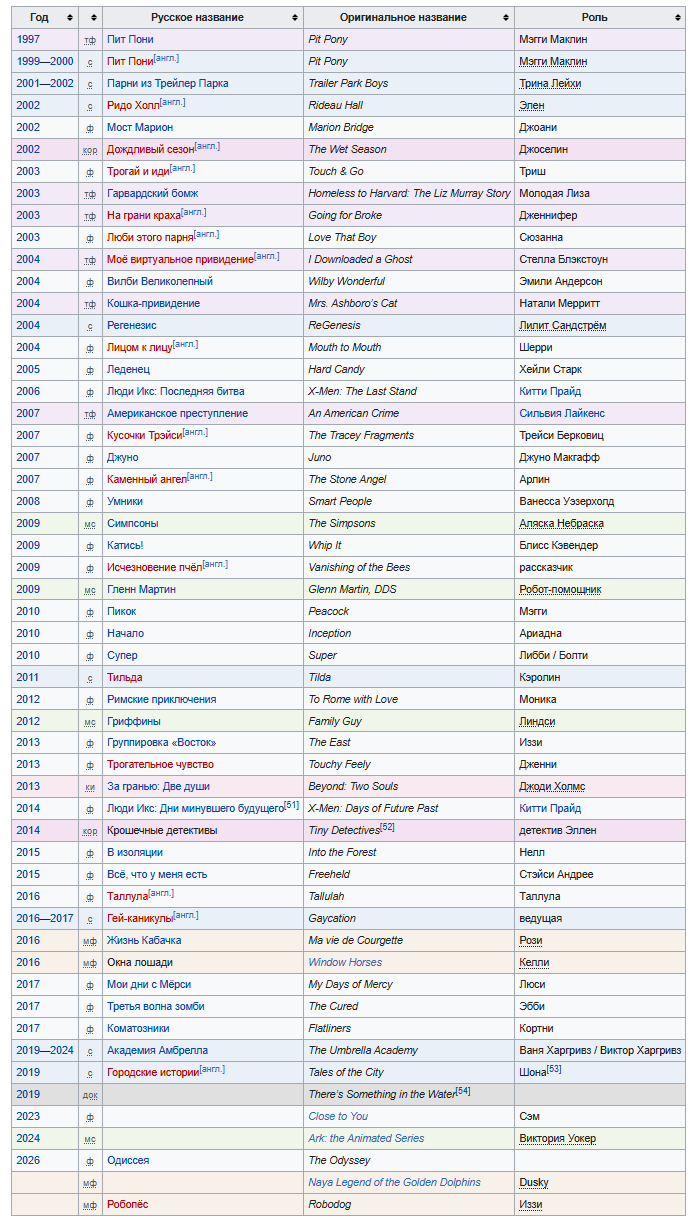Open За гранью: Две души link
The height and width of the screenshot is (1231, 697).
coord(158,787)
